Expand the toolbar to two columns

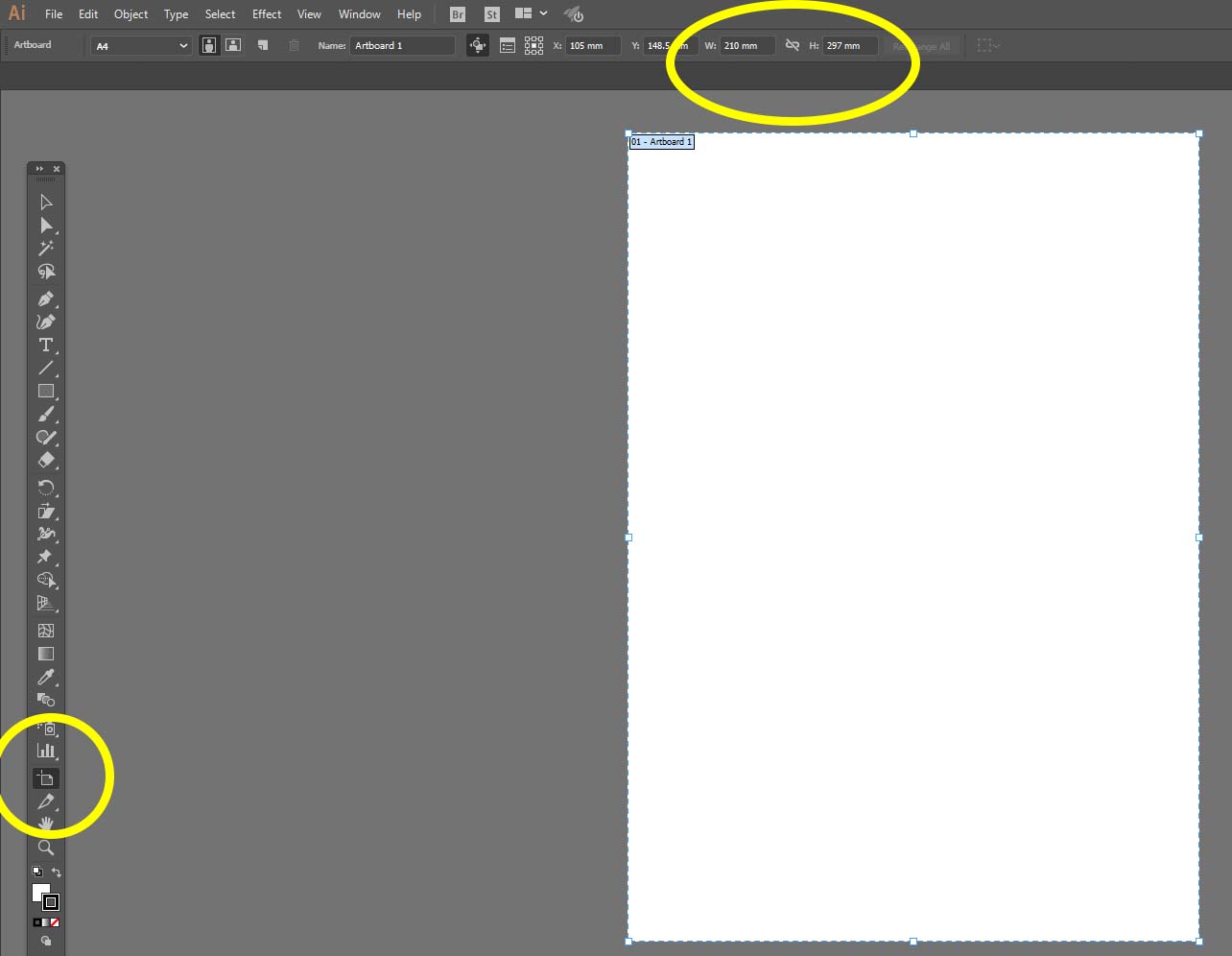pyautogui.click(x=39, y=169)
